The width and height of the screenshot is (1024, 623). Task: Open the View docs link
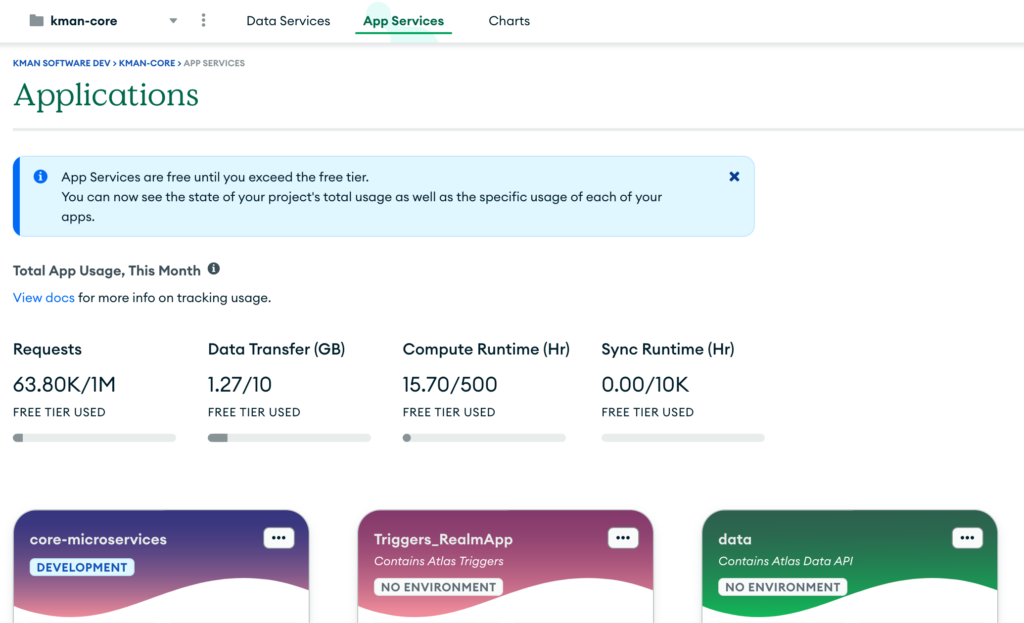44,298
